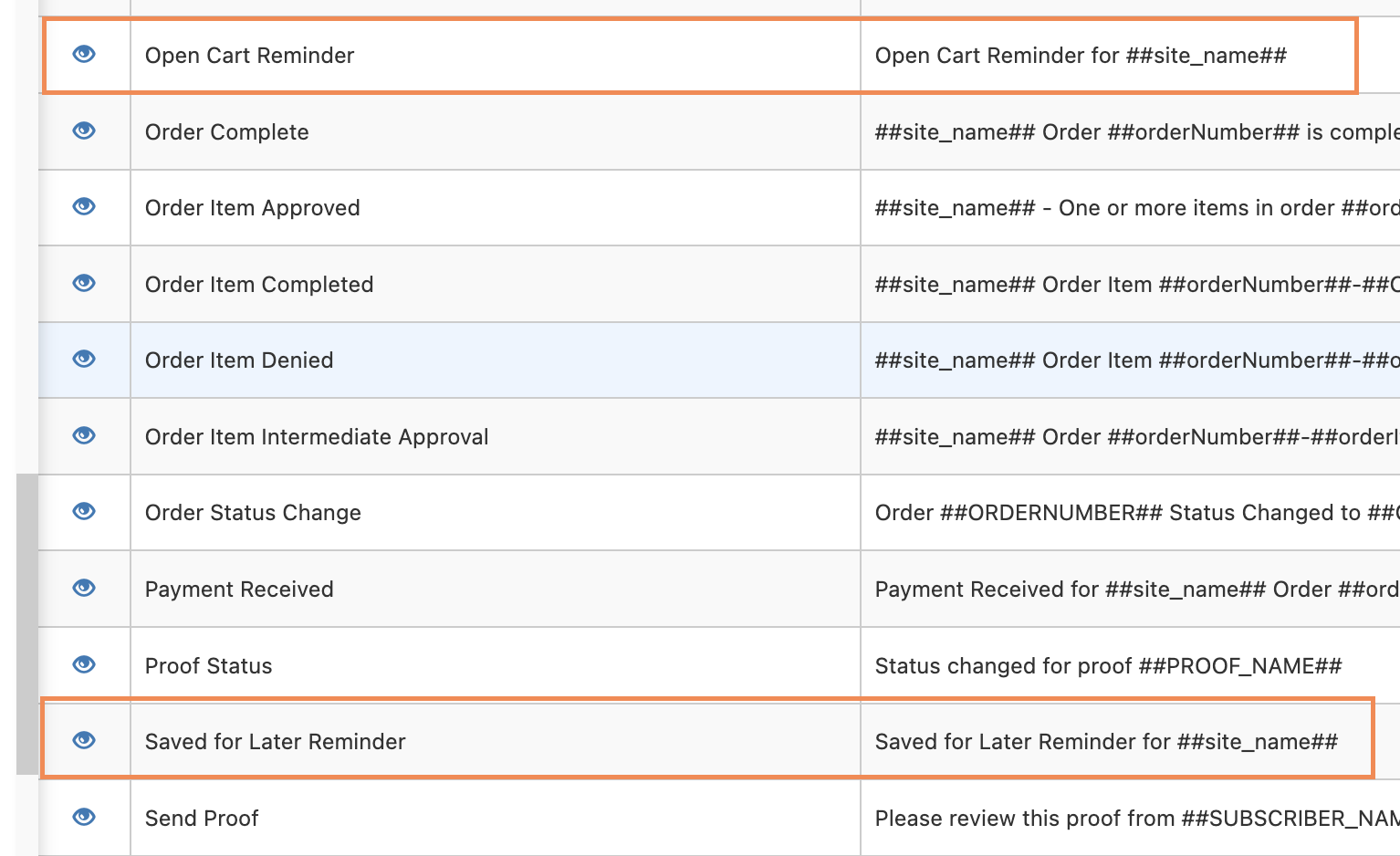Image resolution: width=1400 pixels, height=856 pixels.
Task: Click the Payment Received template name
Action: (239, 590)
